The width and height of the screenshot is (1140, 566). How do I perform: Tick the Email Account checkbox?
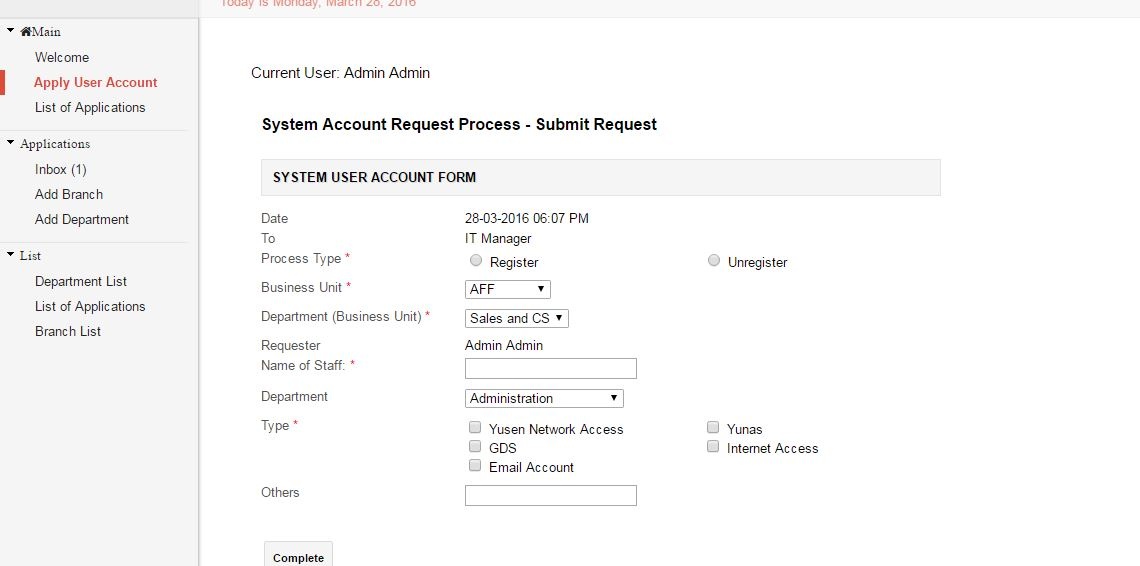pyautogui.click(x=475, y=466)
